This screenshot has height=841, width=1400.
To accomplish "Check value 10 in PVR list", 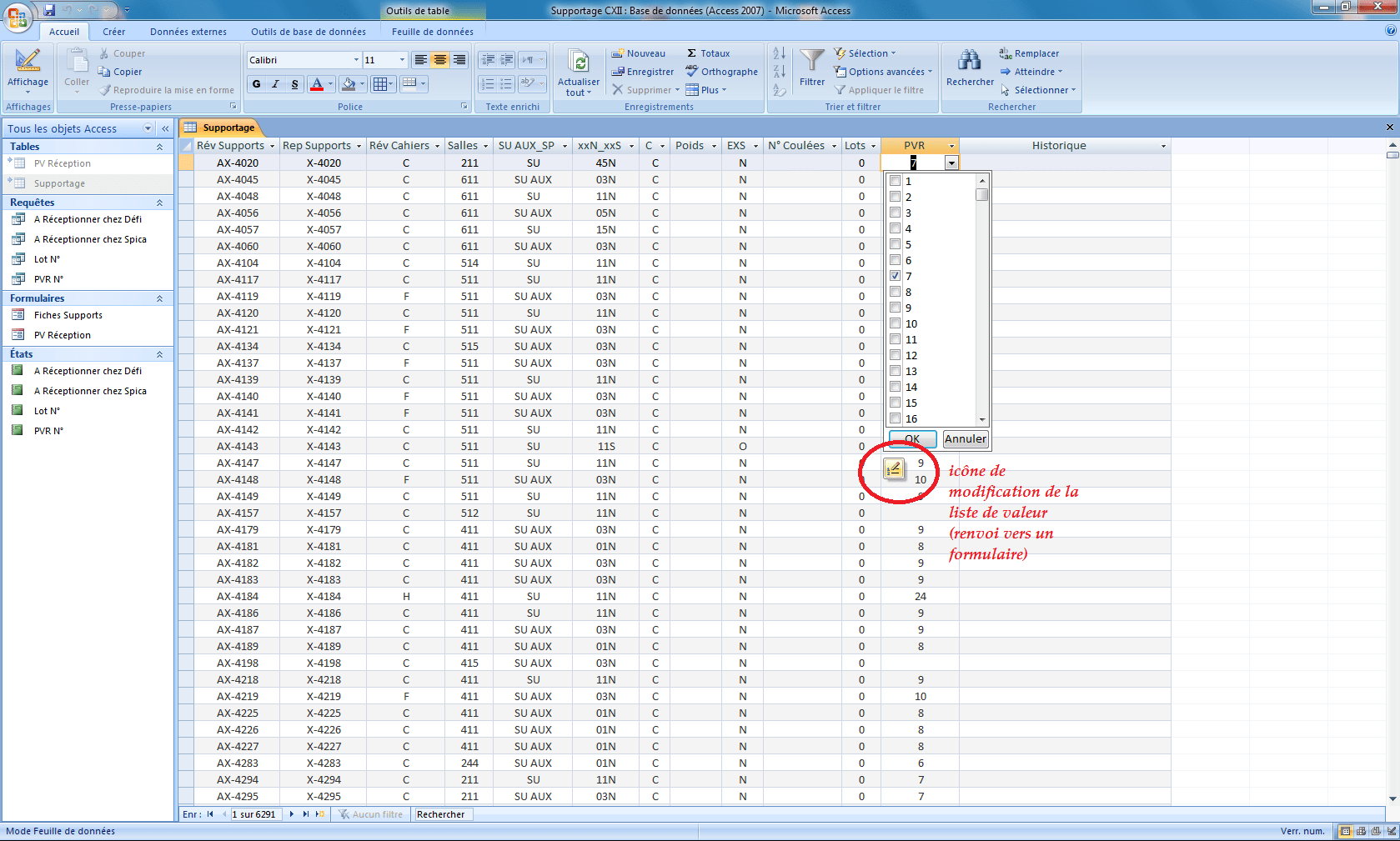I will pyautogui.click(x=895, y=323).
